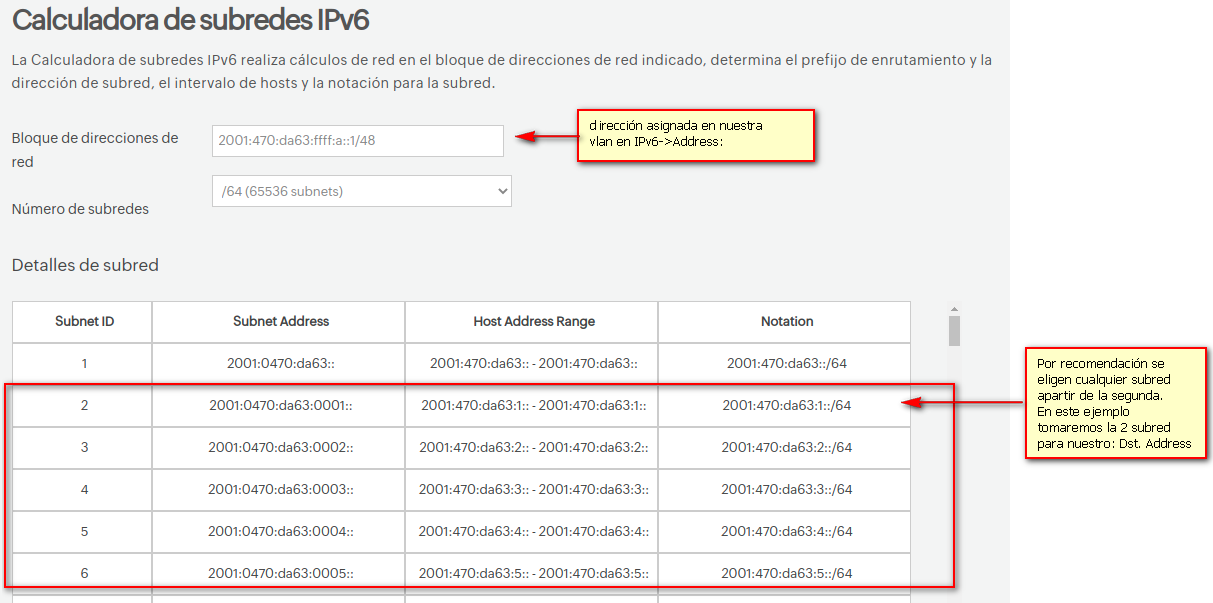Click the yellow note about assigned VLAN address
Screen dimensions: 1213x603
pos(697,134)
